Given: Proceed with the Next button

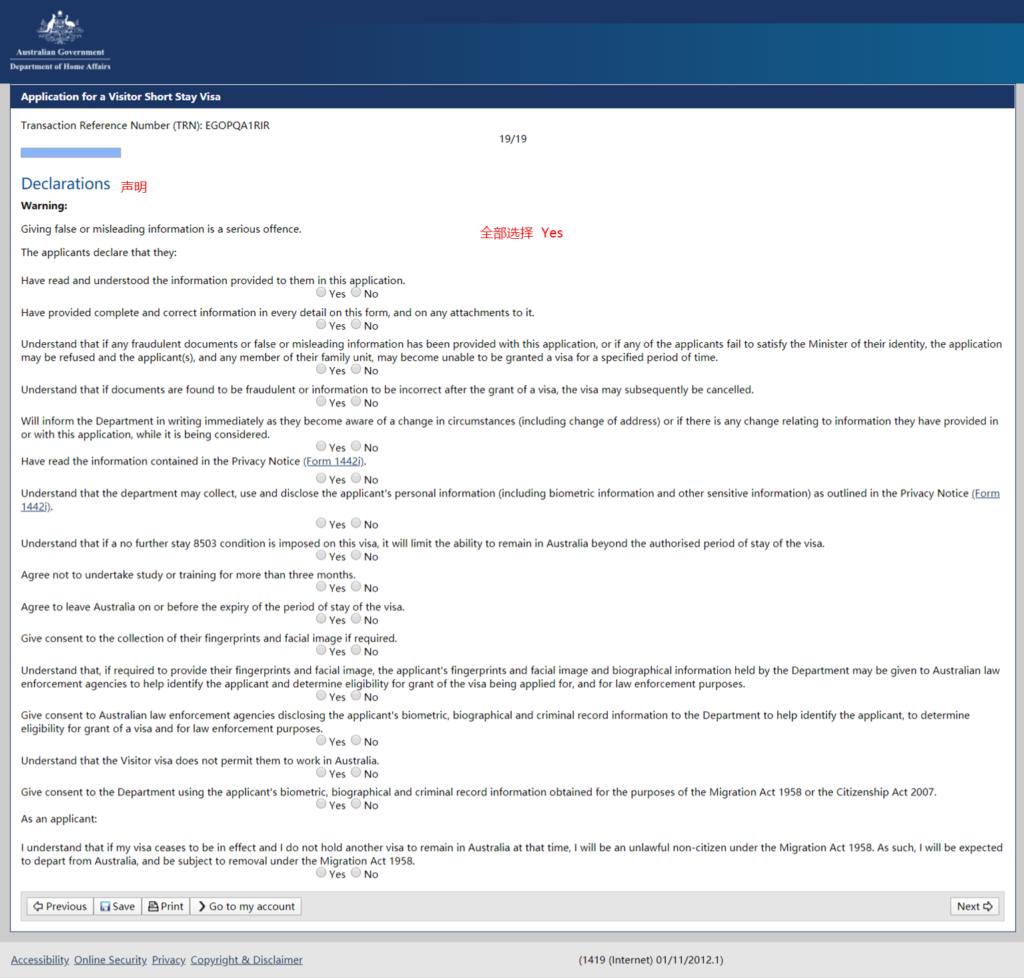Looking at the screenshot, I should click(974, 906).
